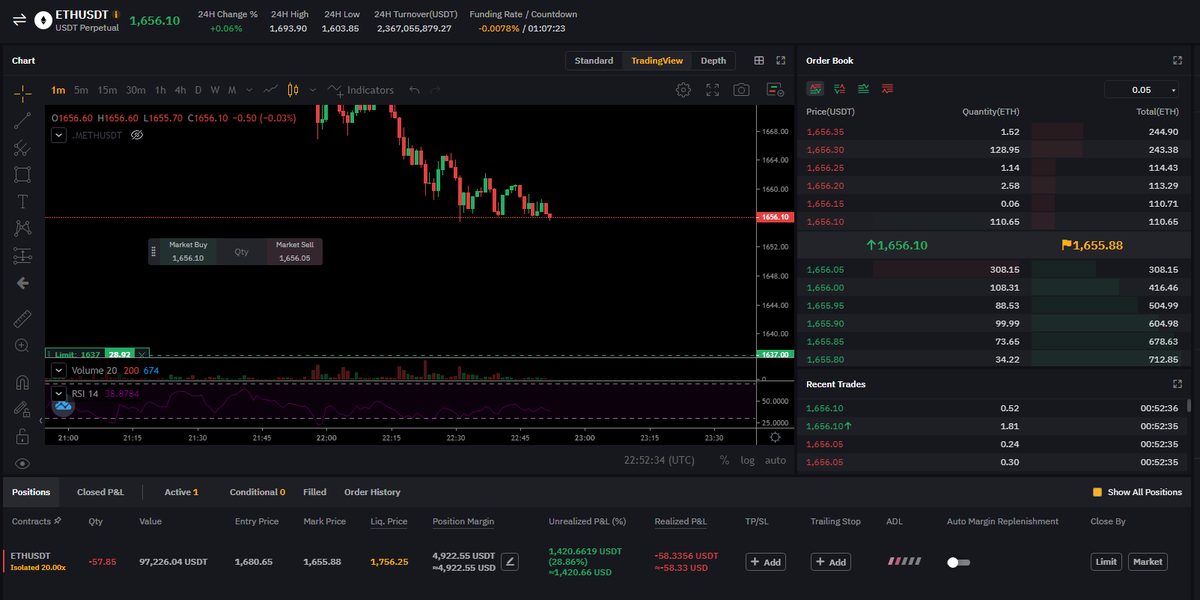1200x600 pixels.
Task: Switch to Standard chart view
Action: (x=593, y=61)
